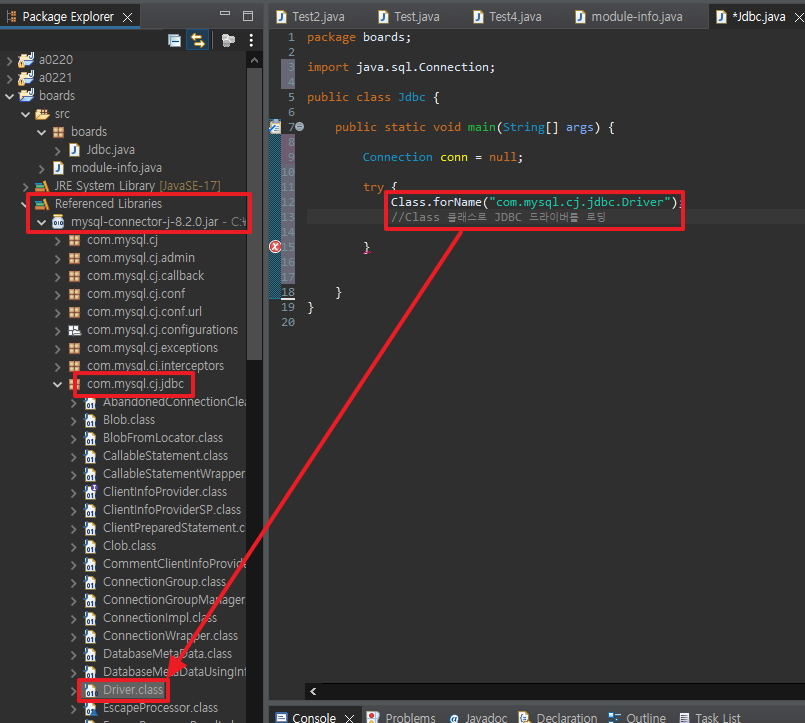Close the *Jdbc.java editor tab
The image size is (805, 723).
click(799, 17)
